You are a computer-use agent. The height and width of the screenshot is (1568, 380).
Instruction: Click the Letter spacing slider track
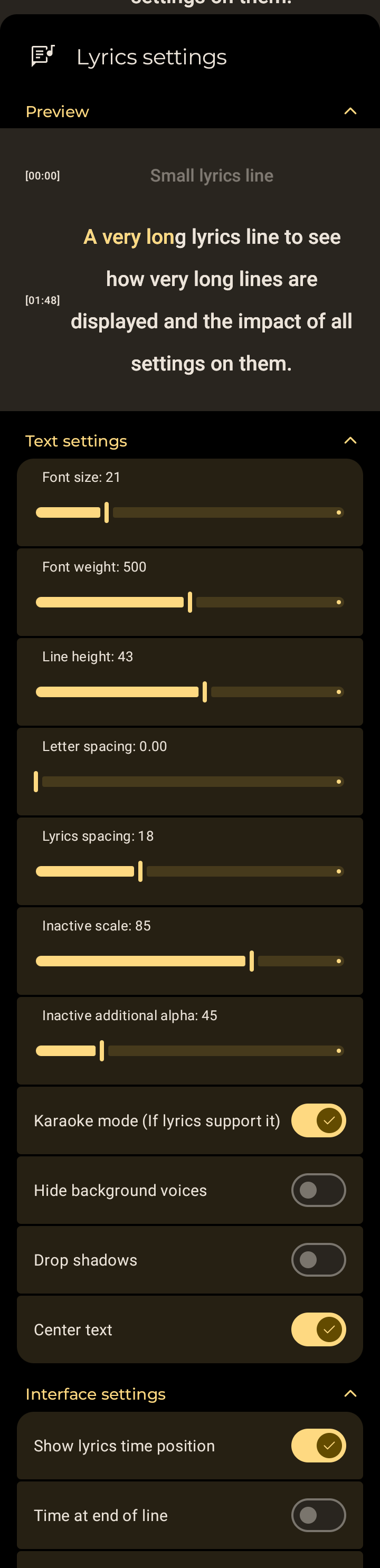(x=190, y=782)
